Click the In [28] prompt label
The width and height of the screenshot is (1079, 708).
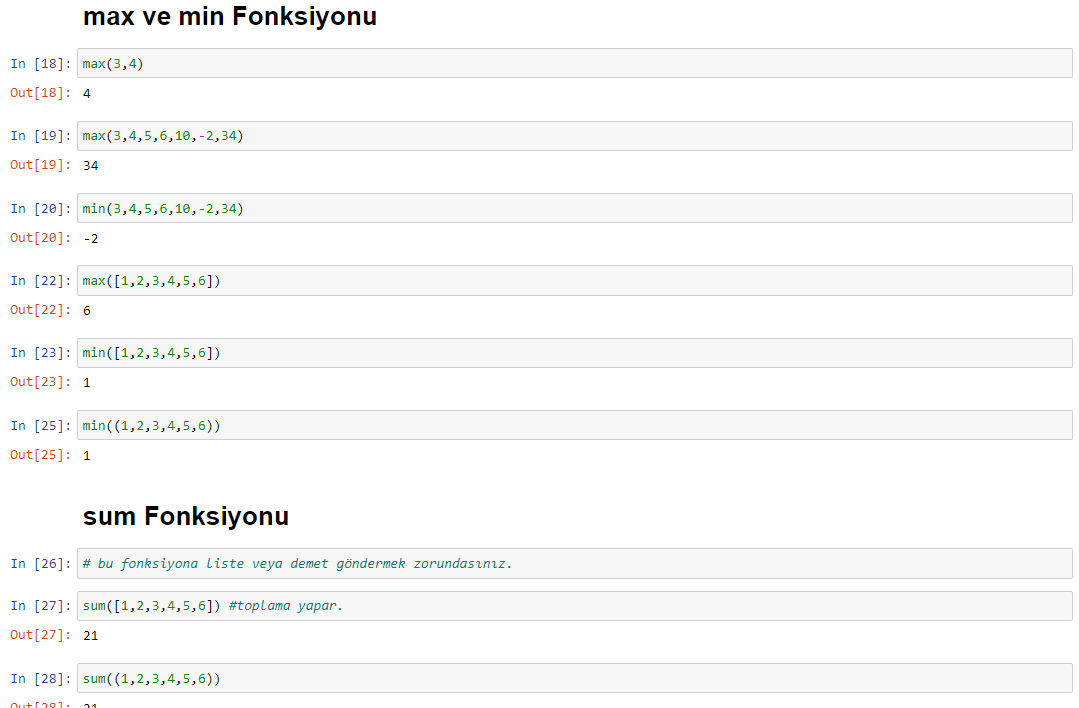point(41,678)
